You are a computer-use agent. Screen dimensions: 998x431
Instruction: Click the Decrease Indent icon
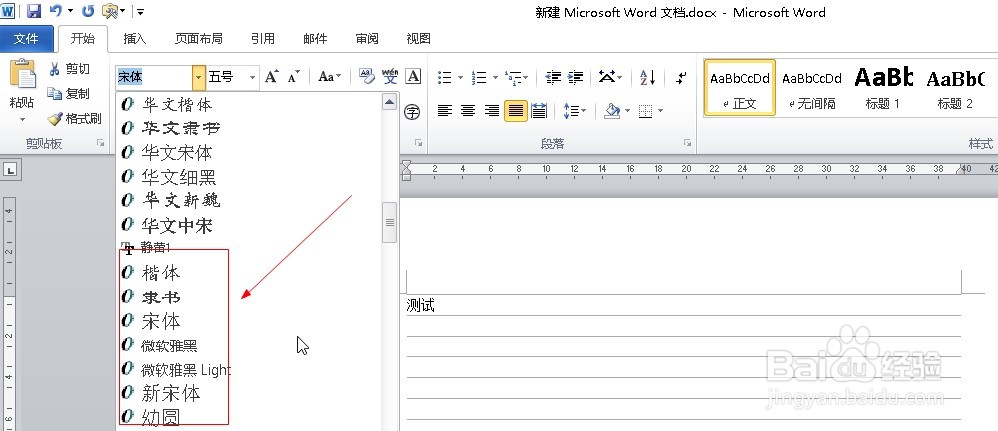pyautogui.click(x=553, y=78)
